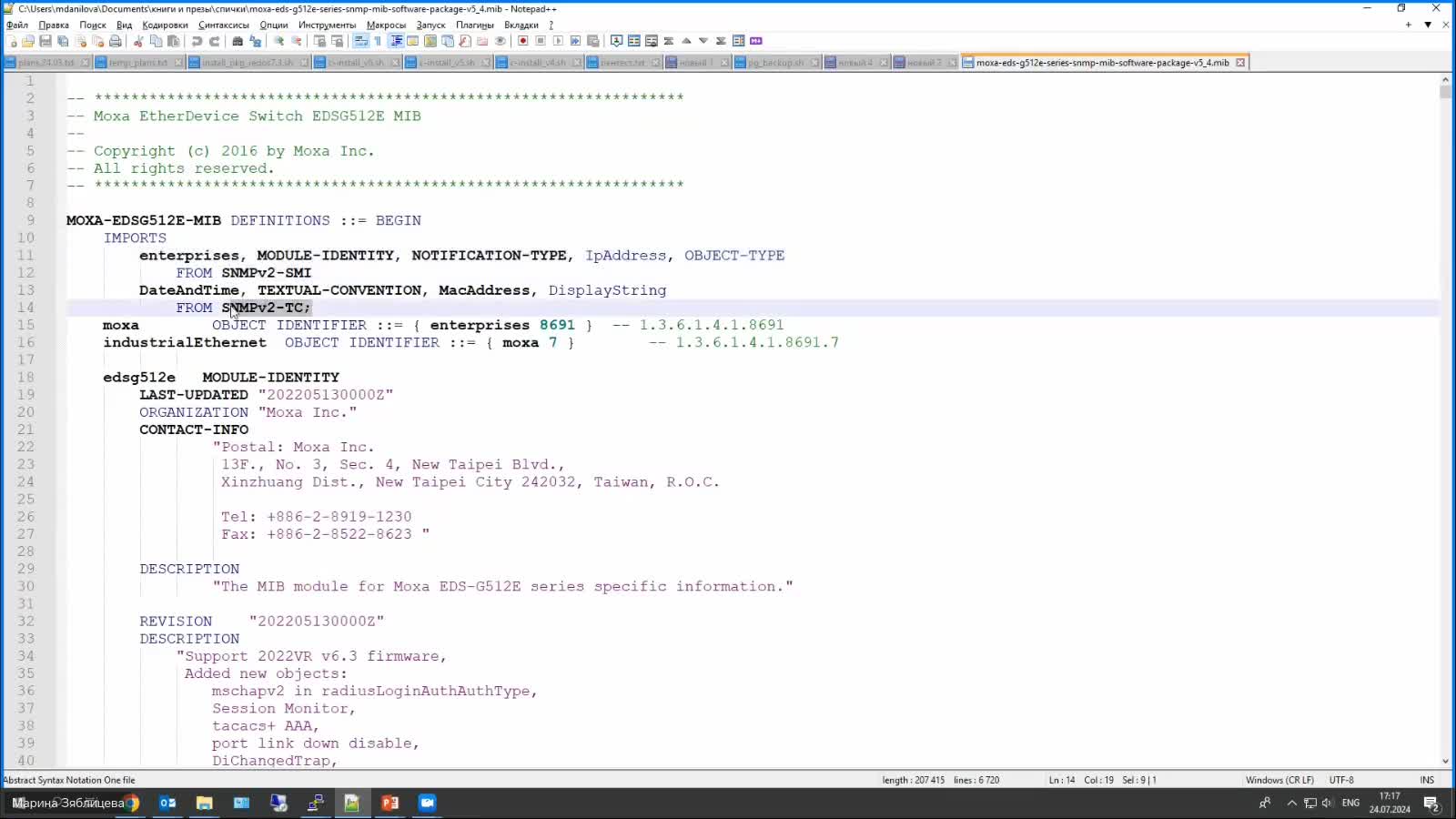Click the ENG language indicator in the tray
The image size is (1456, 819).
[x=1350, y=803]
